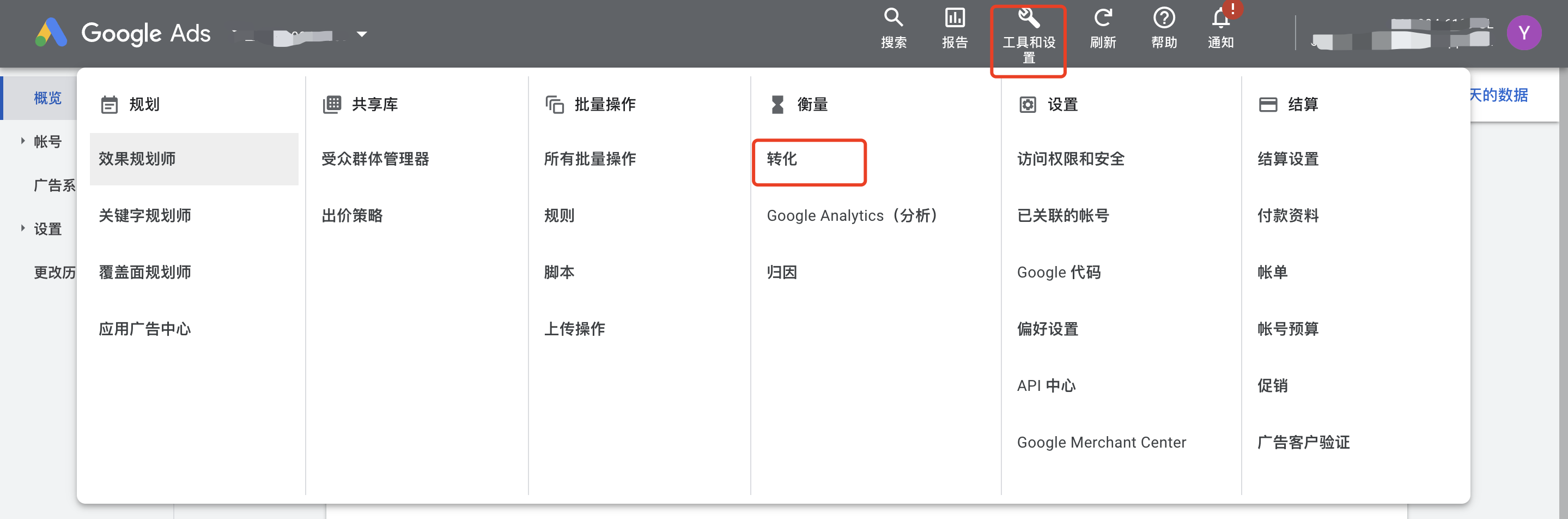
Task: Open 受众群体管理器
Action: [375, 159]
